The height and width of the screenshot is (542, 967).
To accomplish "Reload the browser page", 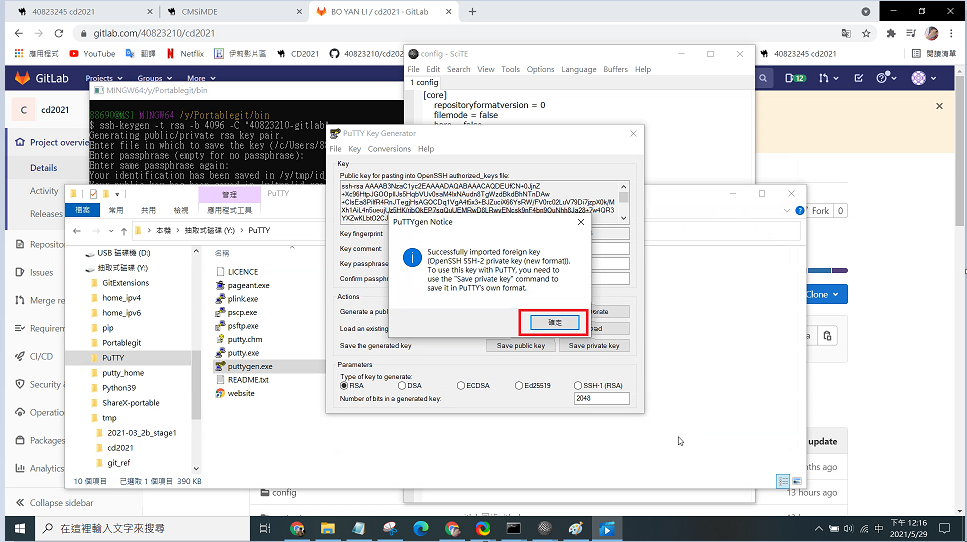I will click(x=59, y=33).
